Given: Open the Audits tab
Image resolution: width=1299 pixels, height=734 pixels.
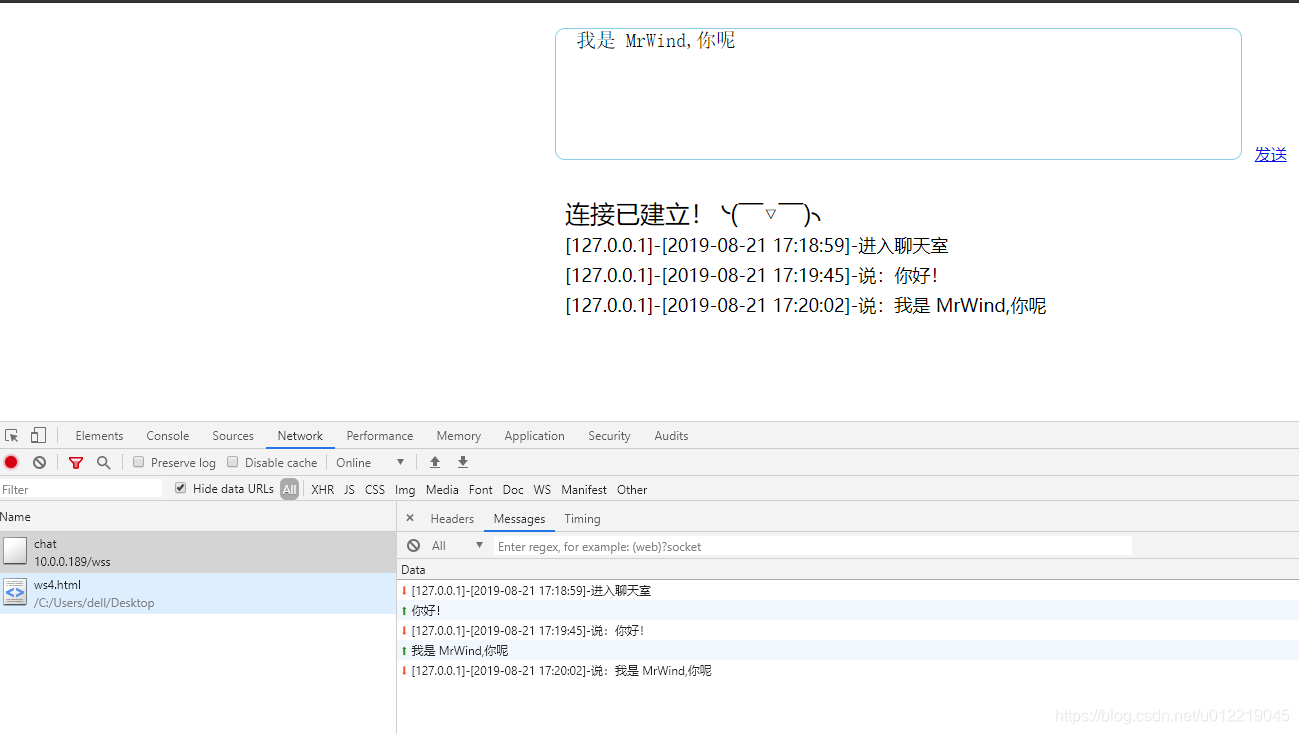Looking at the screenshot, I should coord(671,436).
